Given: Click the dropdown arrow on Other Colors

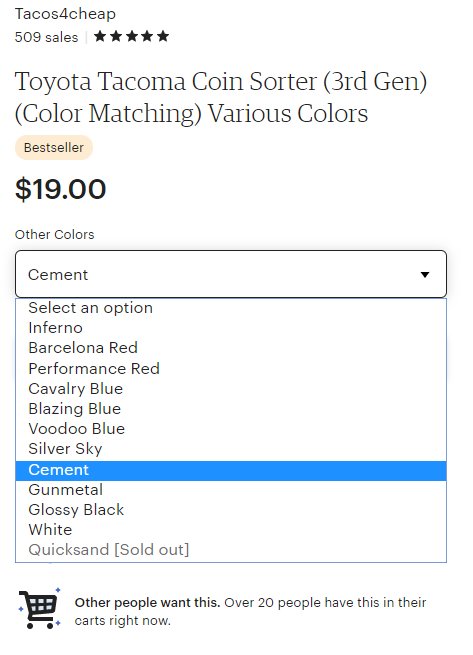Looking at the screenshot, I should (425, 274).
